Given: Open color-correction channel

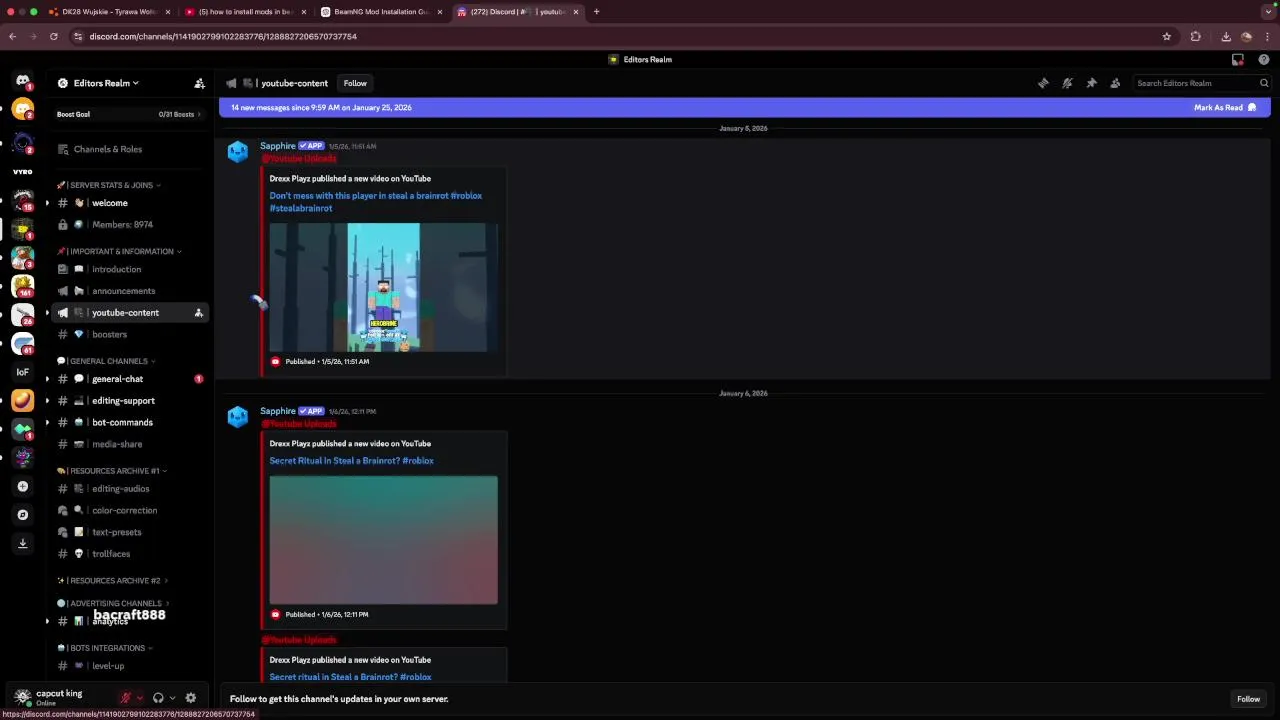Looking at the screenshot, I should 130,510.
